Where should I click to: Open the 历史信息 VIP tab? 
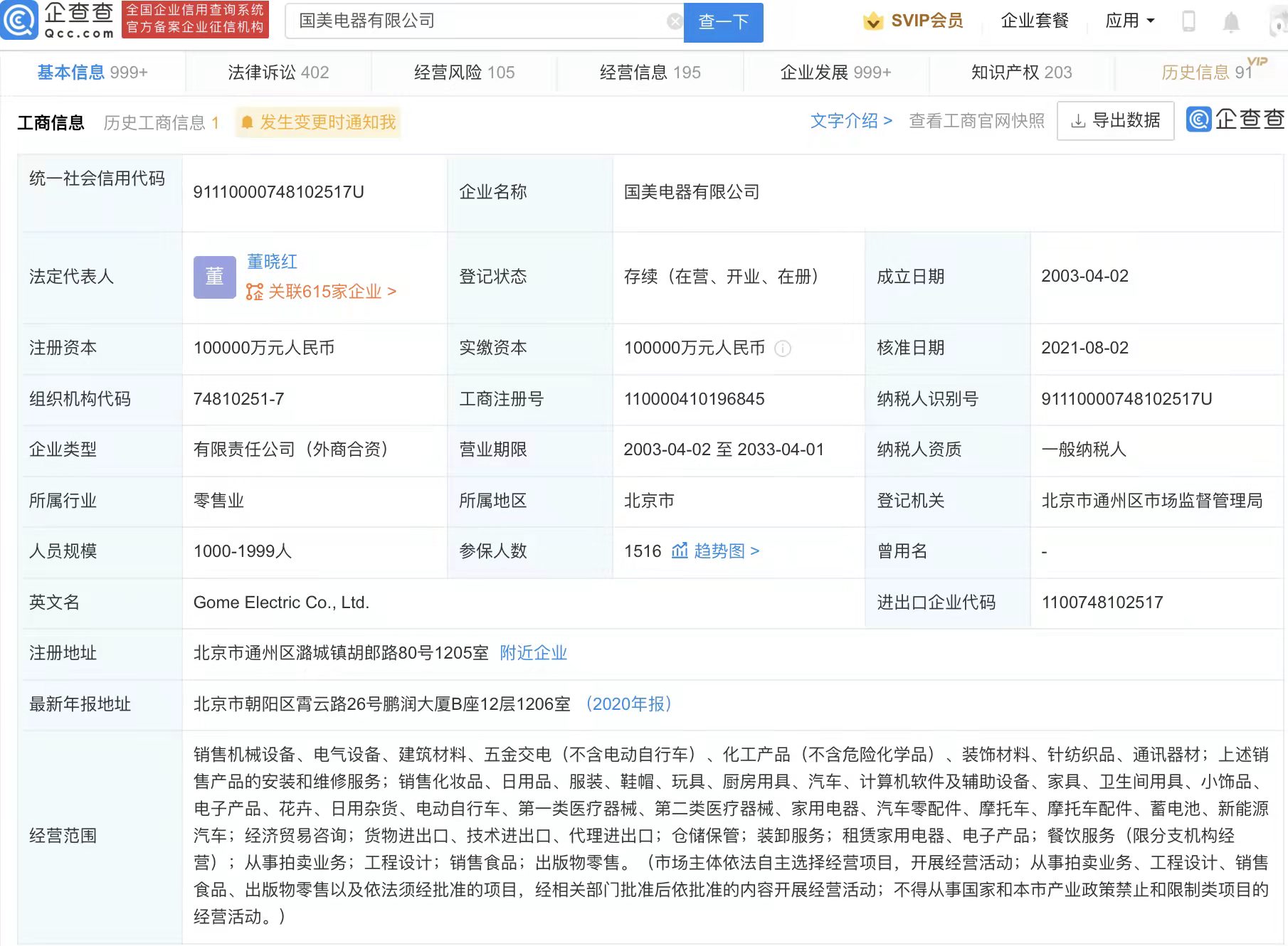point(1207,72)
